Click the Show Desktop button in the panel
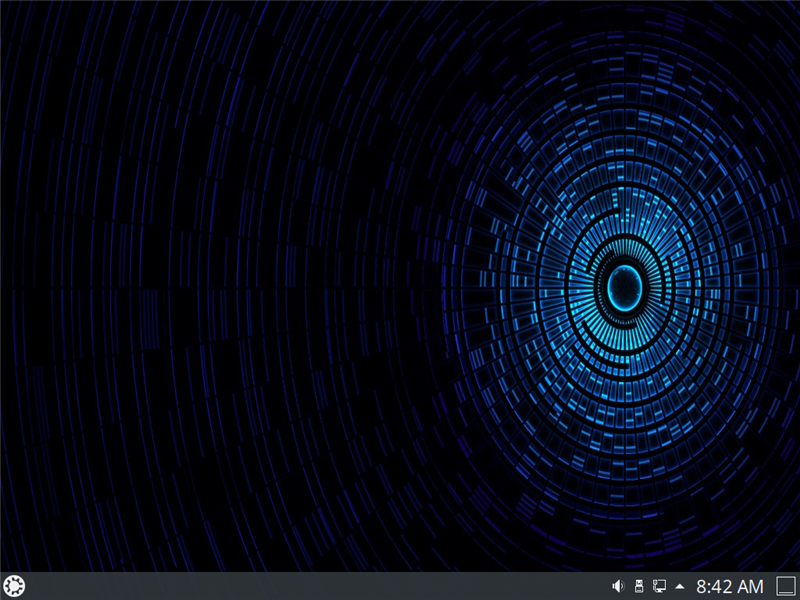Screen dimensions: 800x600 coord(786,586)
